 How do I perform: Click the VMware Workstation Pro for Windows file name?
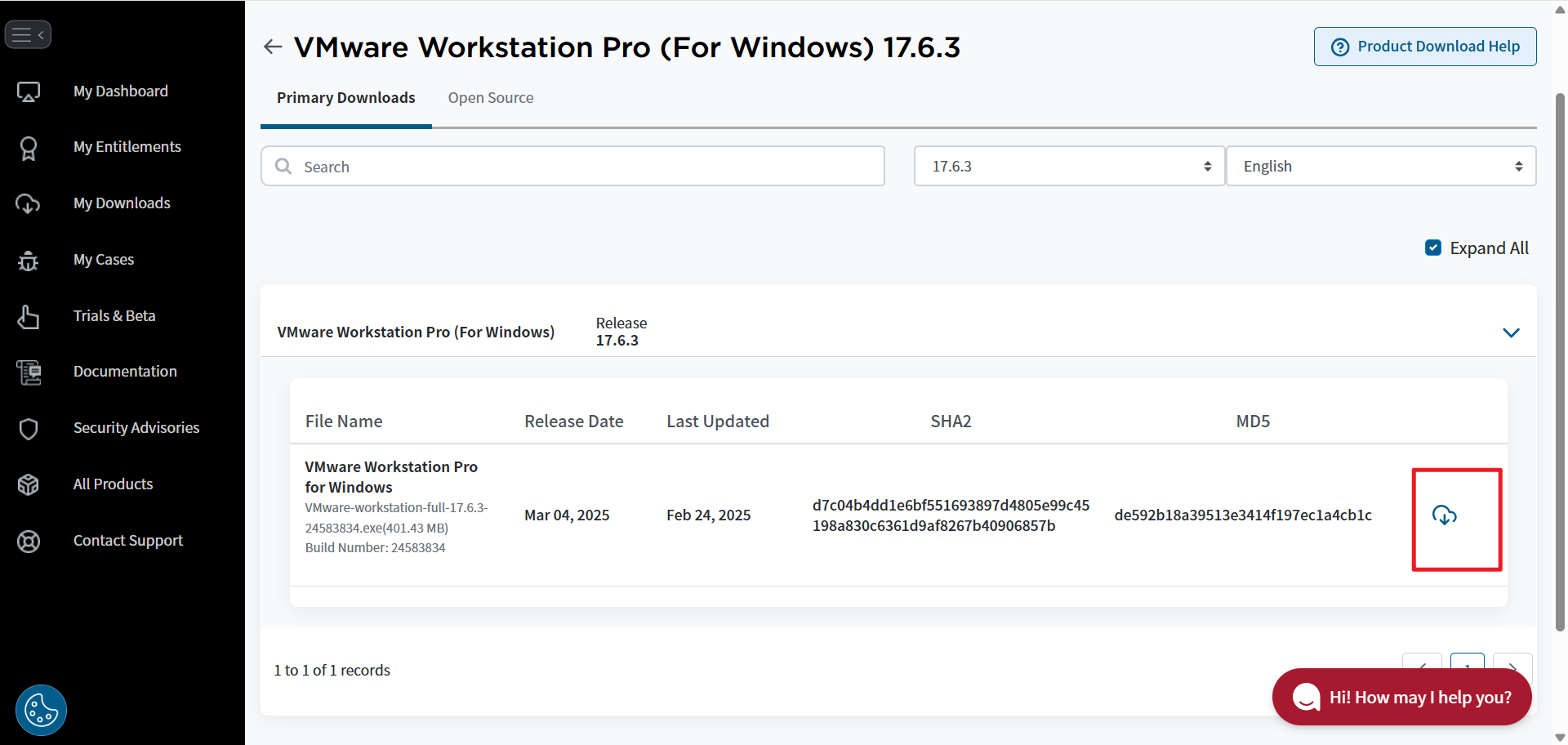pyautogui.click(x=391, y=477)
